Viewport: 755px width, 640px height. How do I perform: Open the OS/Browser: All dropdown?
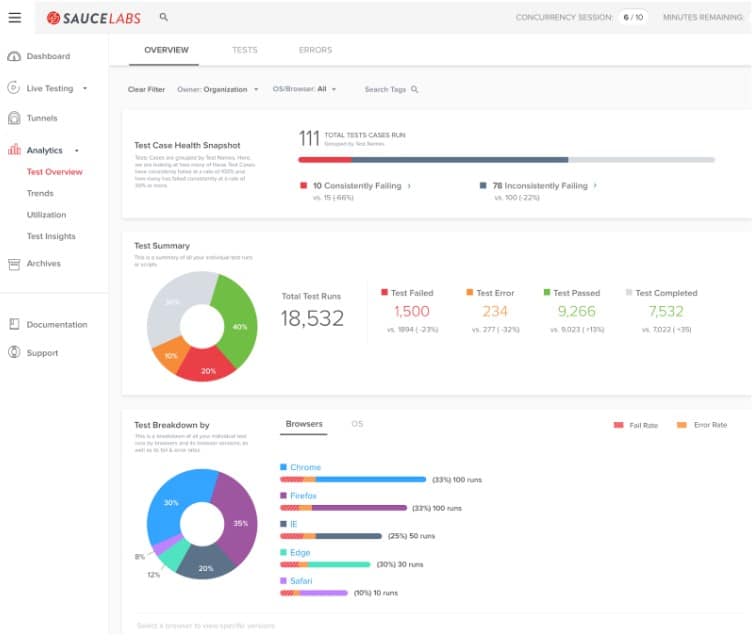pyautogui.click(x=305, y=89)
